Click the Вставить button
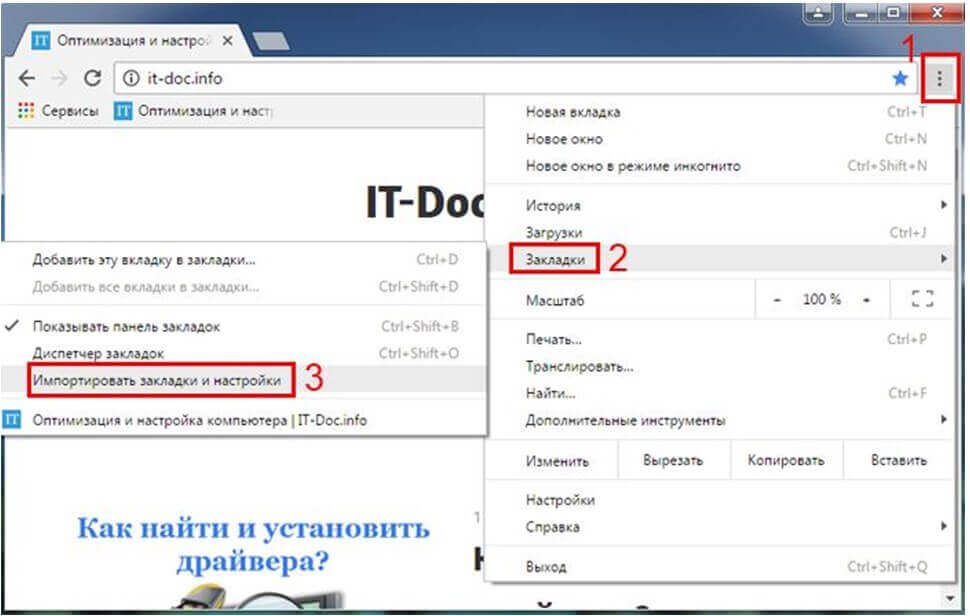 [898, 461]
